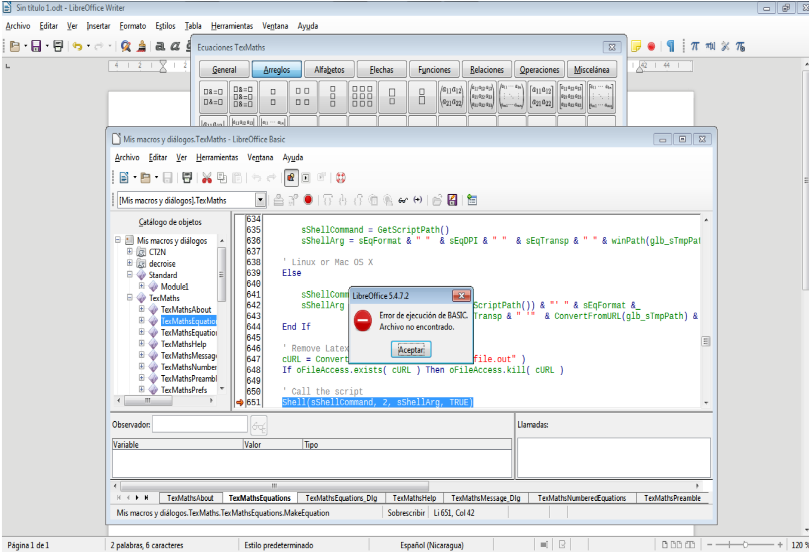Click the red Stop macro icon

[309, 200]
